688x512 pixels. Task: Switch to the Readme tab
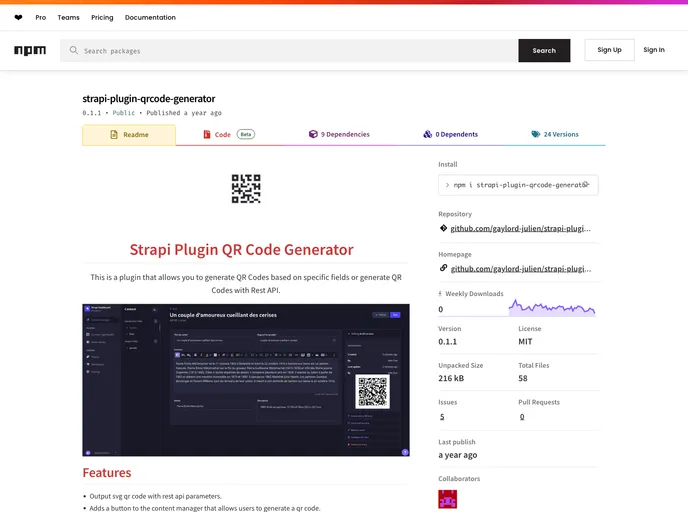[x=129, y=135]
